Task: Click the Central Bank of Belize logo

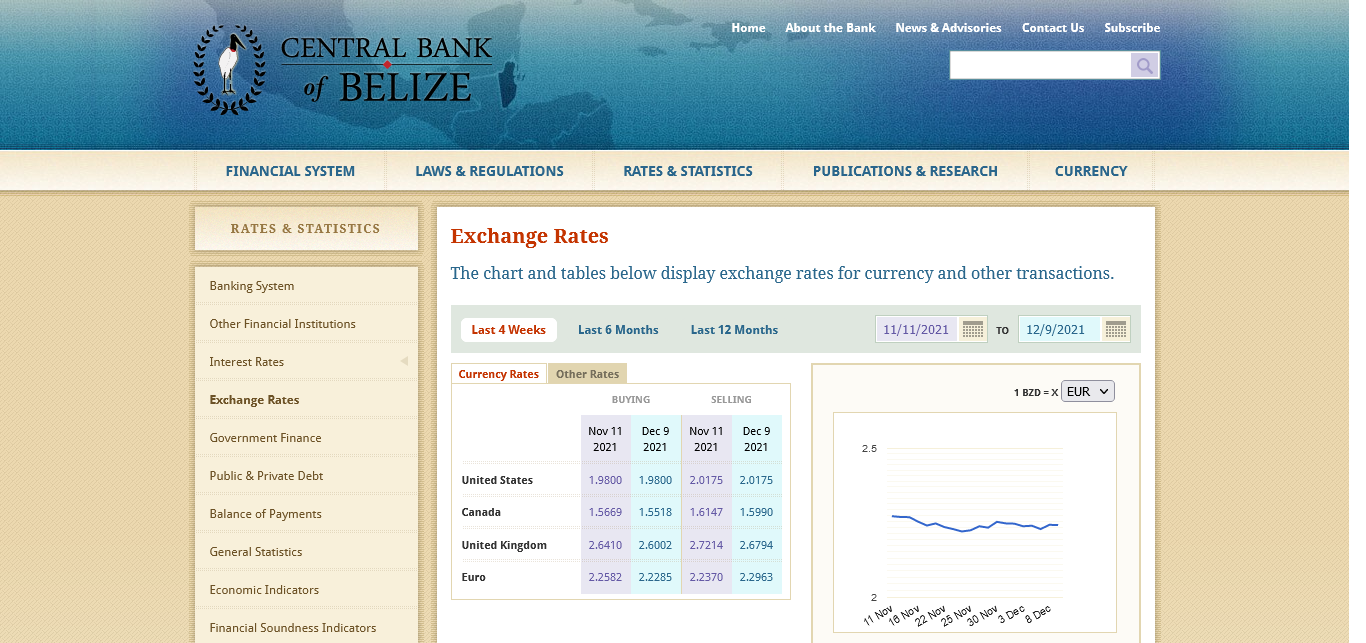Action: point(343,70)
